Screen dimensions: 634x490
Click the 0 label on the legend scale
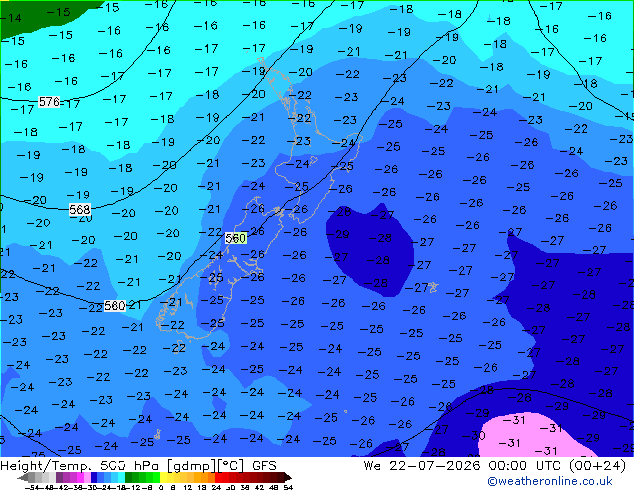pyautogui.click(x=161, y=487)
